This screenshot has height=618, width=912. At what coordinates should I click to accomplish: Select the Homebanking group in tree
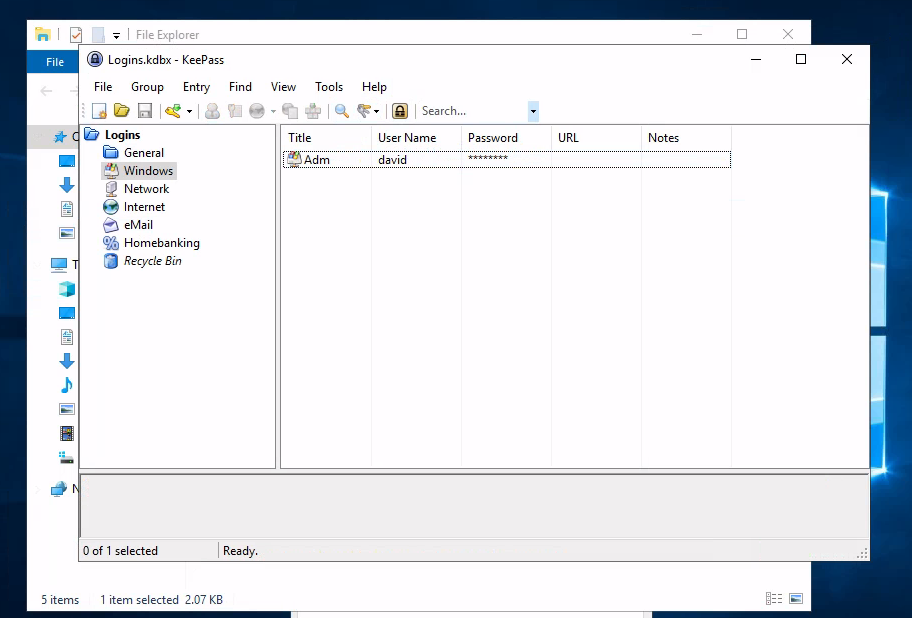coord(161,243)
